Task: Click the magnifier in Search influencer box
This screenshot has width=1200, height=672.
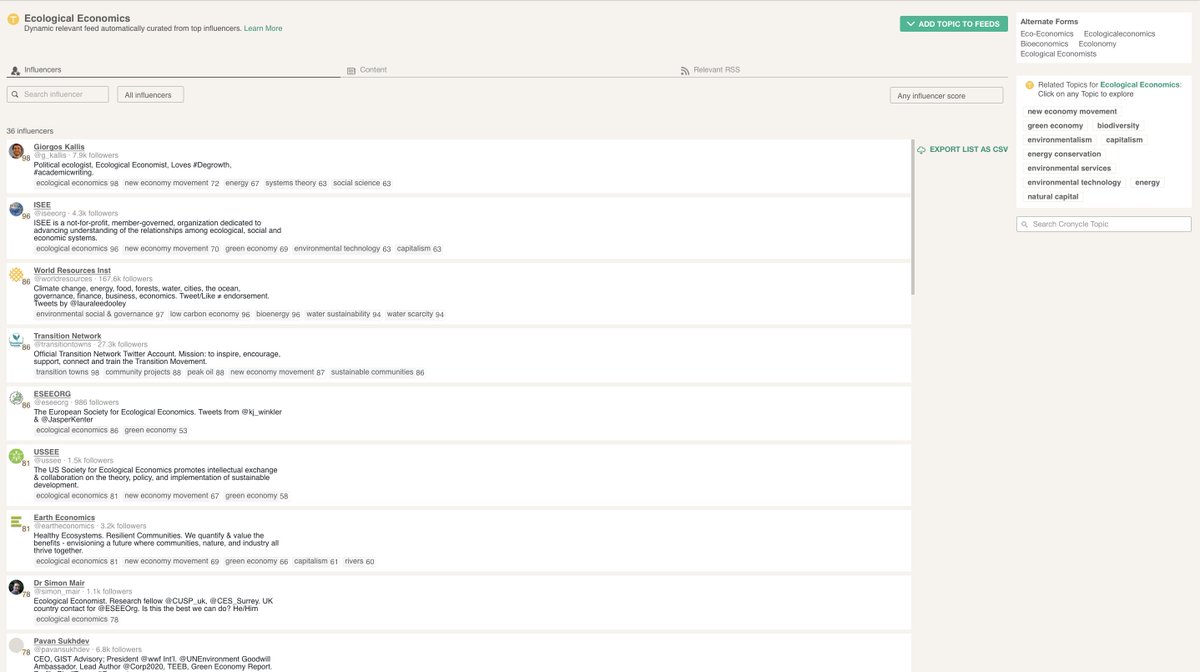Action: [16, 94]
